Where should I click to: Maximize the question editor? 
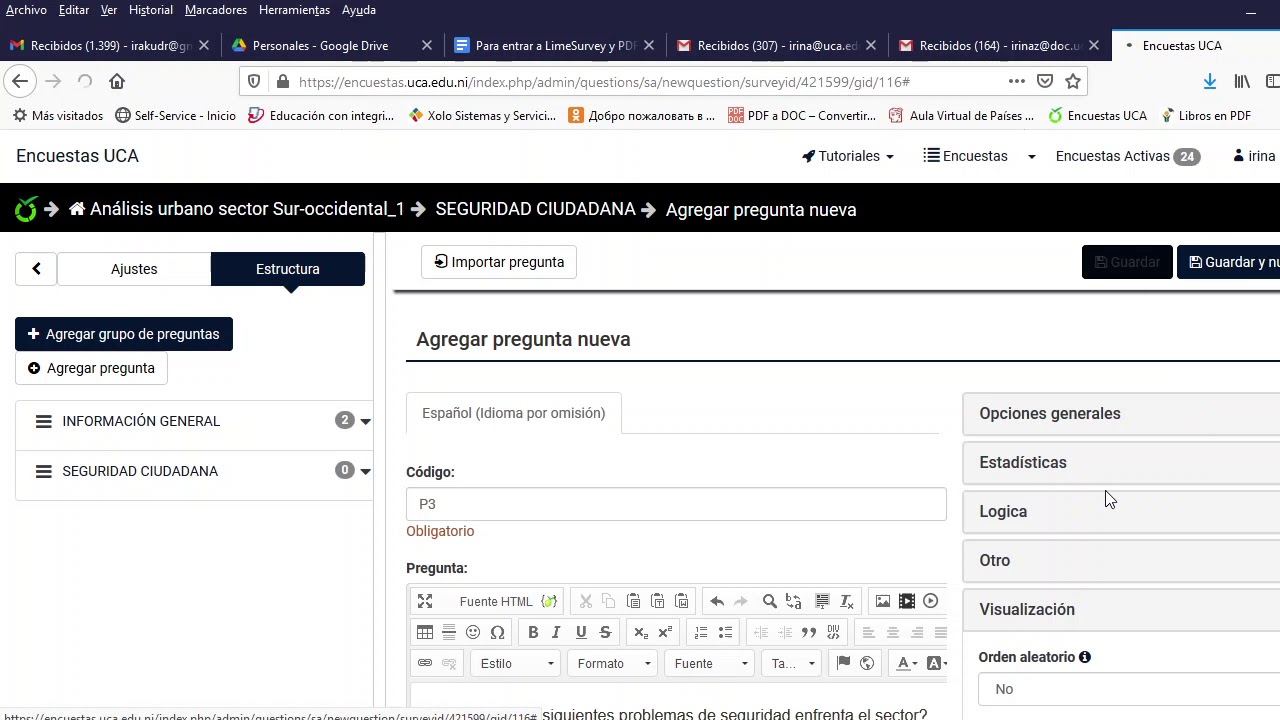click(425, 601)
